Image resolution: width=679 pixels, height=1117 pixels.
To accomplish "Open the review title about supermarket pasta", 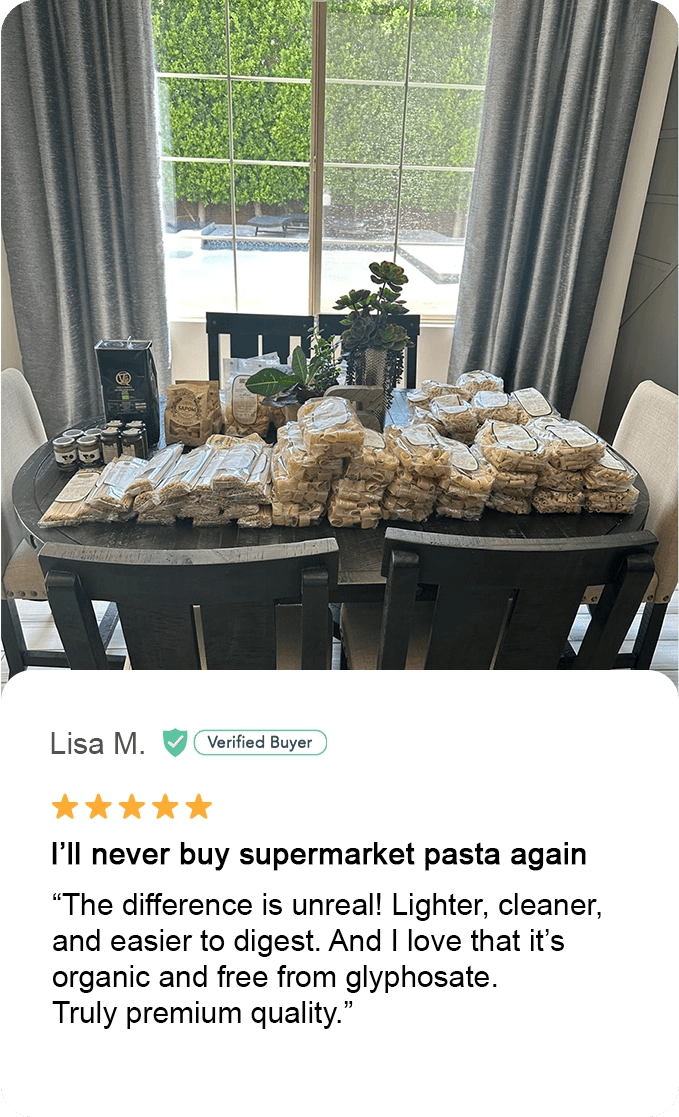I will [318, 854].
